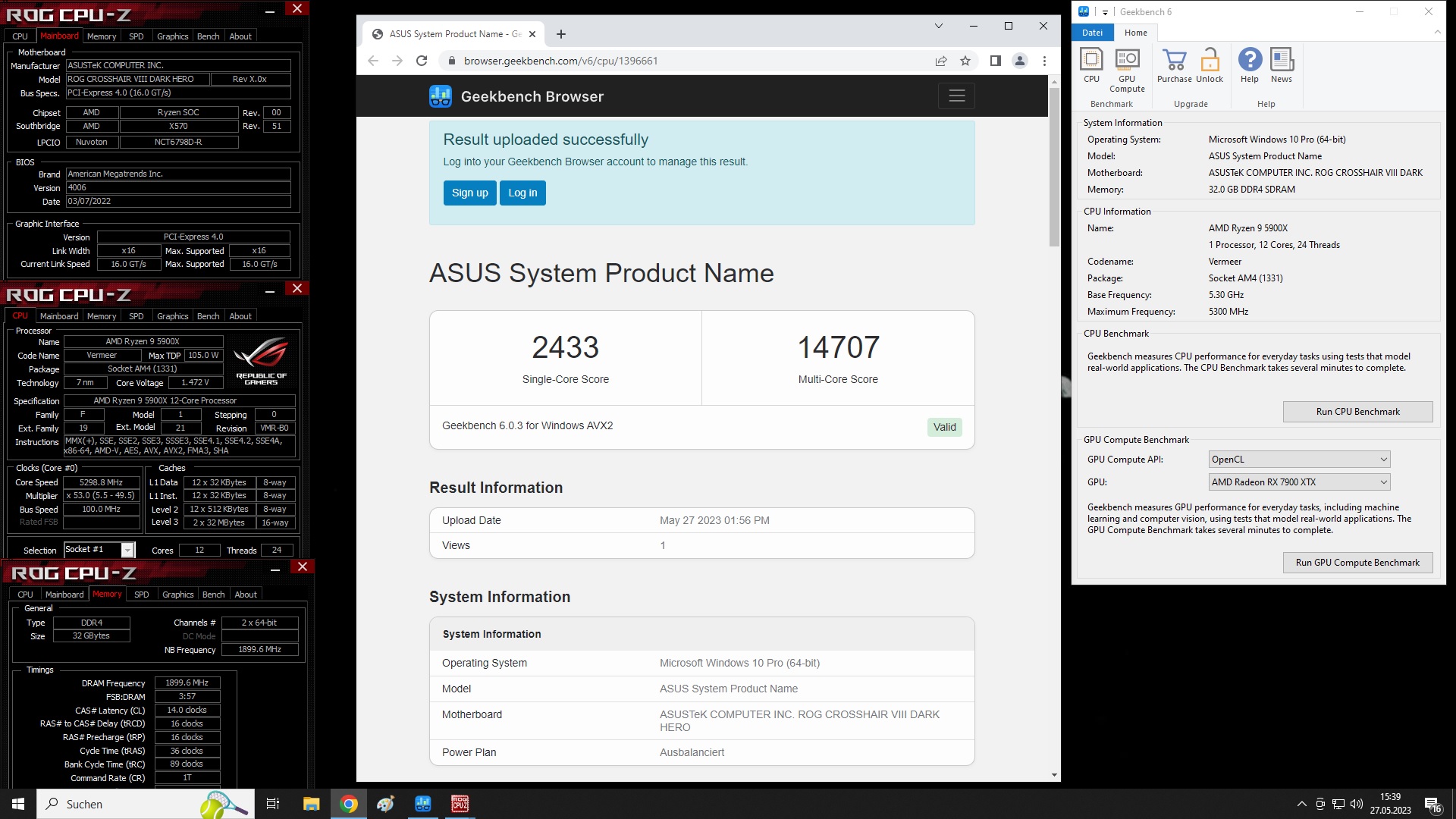Switch top CPU-Z window to Memory tab
Viewport: 1456px width, 819px height.
click(102, 36)
